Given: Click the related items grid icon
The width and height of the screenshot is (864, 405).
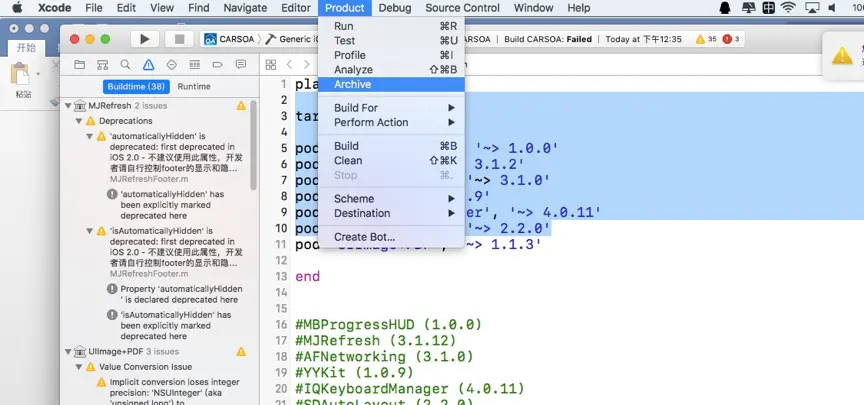Looking at the screenshot, I should click(x=271, y=65).
